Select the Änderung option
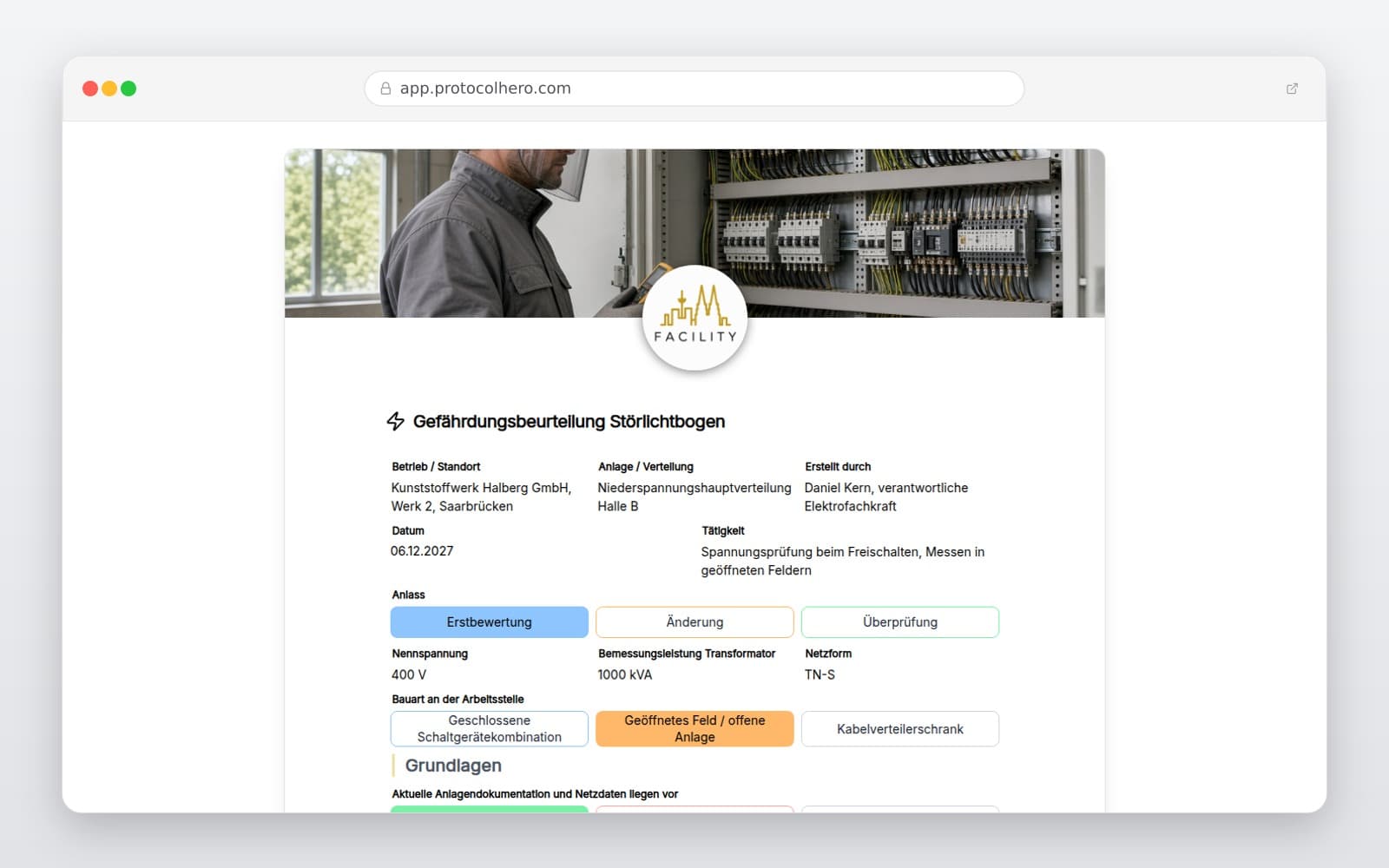The width and height of the screenshot is (1389, 868). click(694, 622)
